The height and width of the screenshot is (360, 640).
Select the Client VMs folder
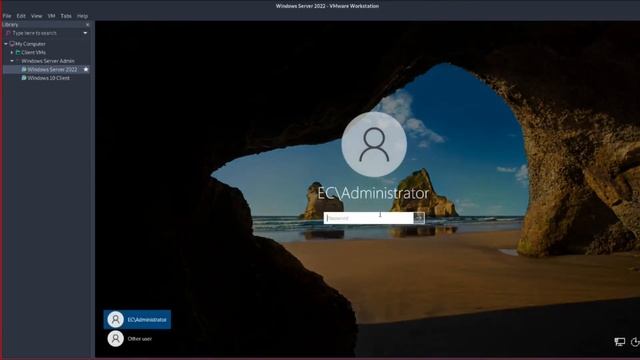33,52
